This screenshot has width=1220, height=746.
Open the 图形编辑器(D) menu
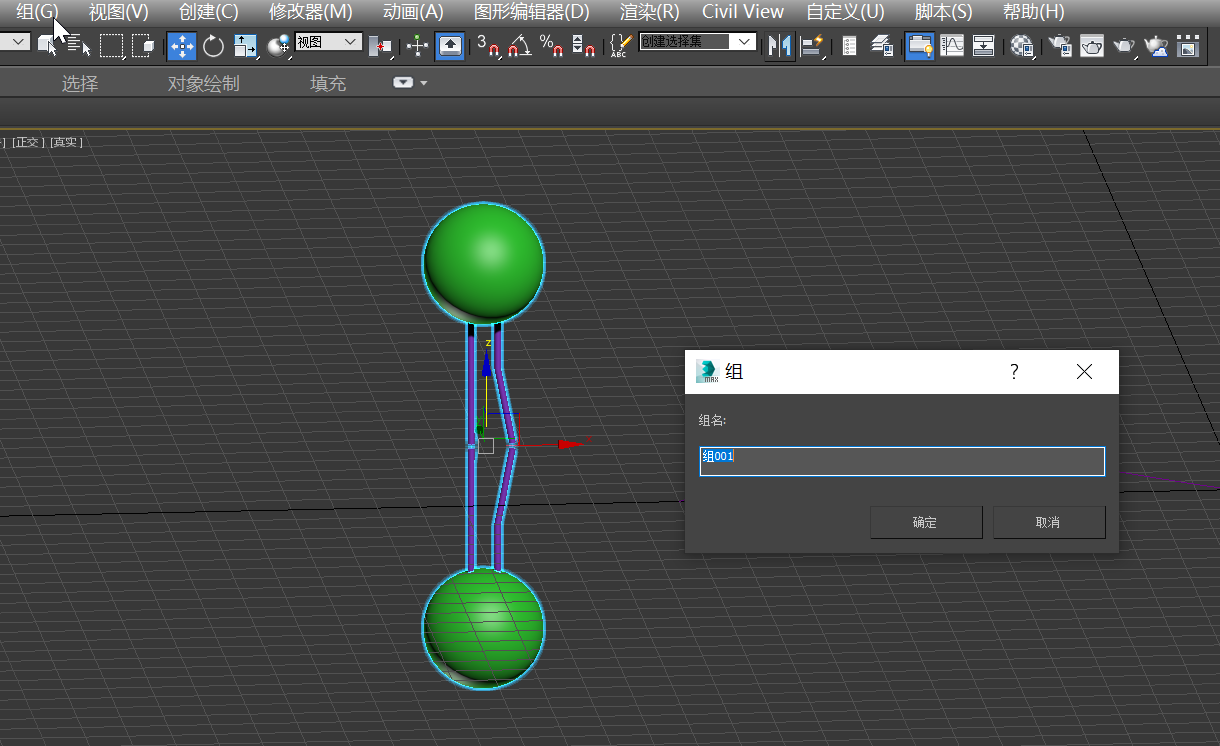pos(532,12)
